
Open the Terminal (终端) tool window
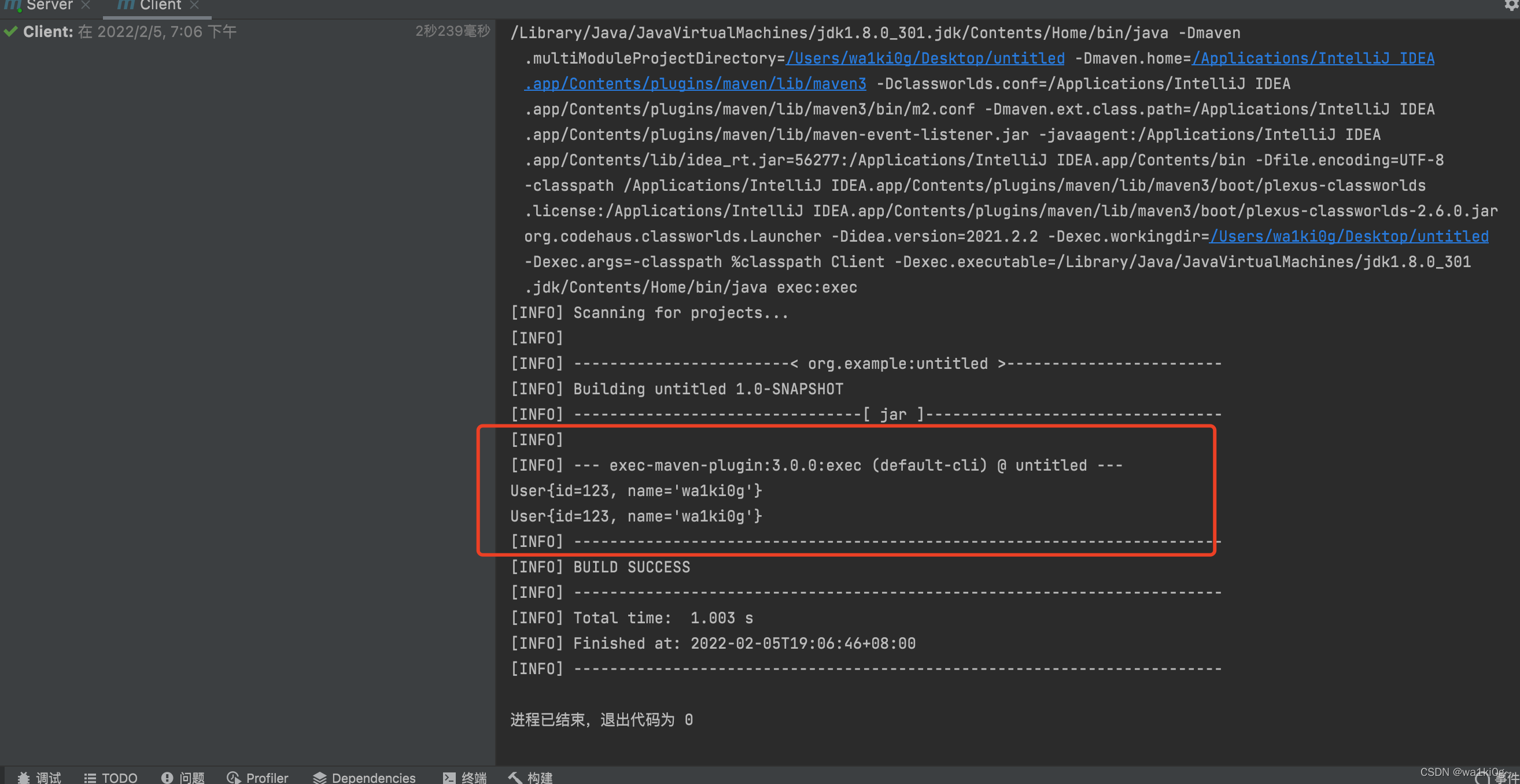pos(465,777)
